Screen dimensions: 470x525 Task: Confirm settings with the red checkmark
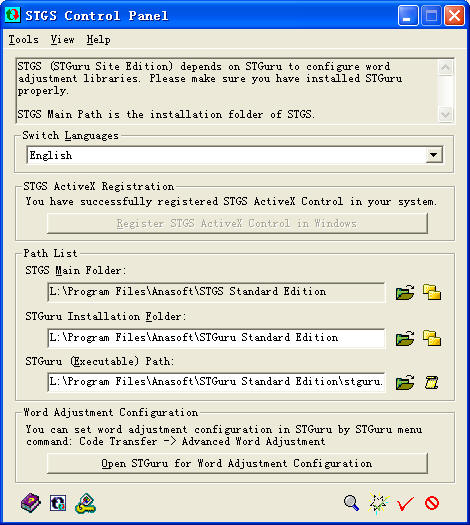point(405,503)
